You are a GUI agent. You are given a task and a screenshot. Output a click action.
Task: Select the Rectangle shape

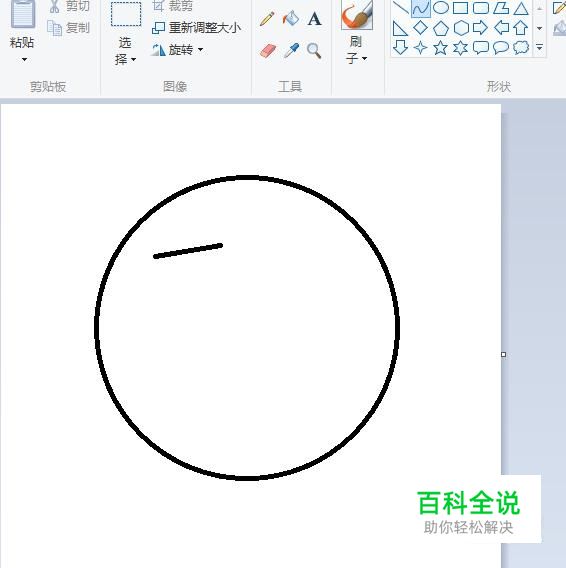point(461,8)
